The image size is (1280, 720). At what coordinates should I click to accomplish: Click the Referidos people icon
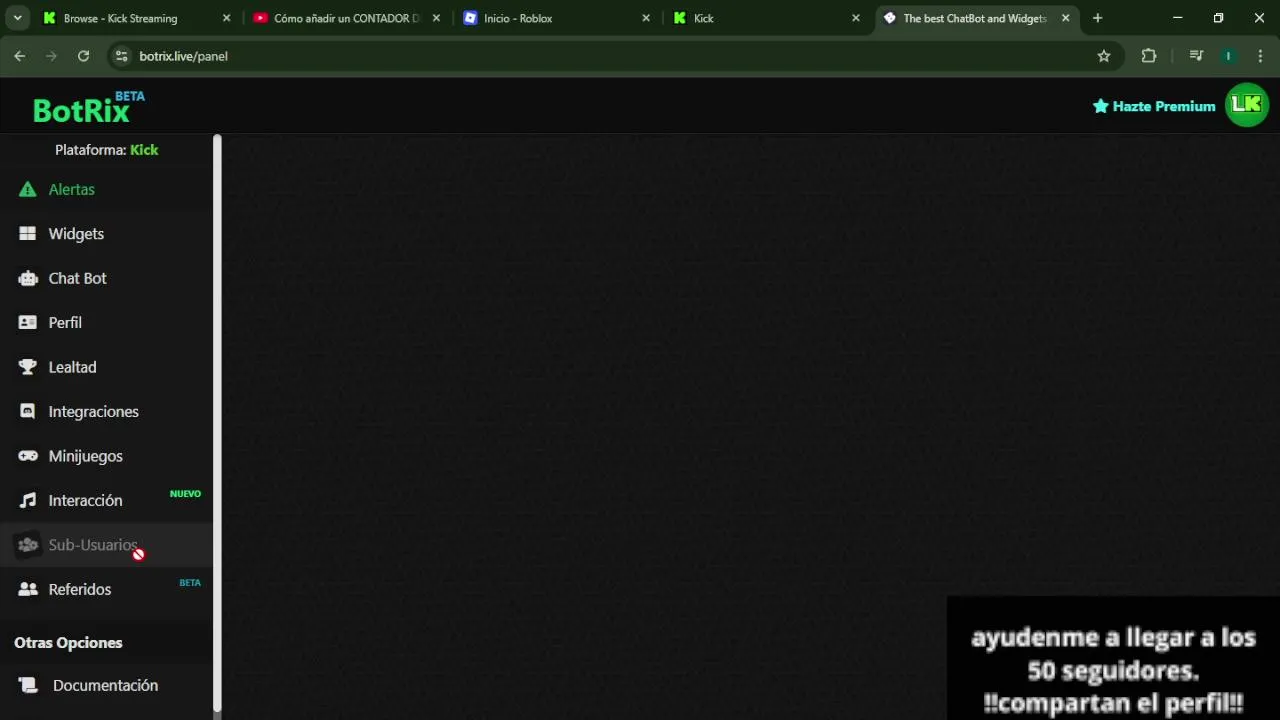[28, 589]
